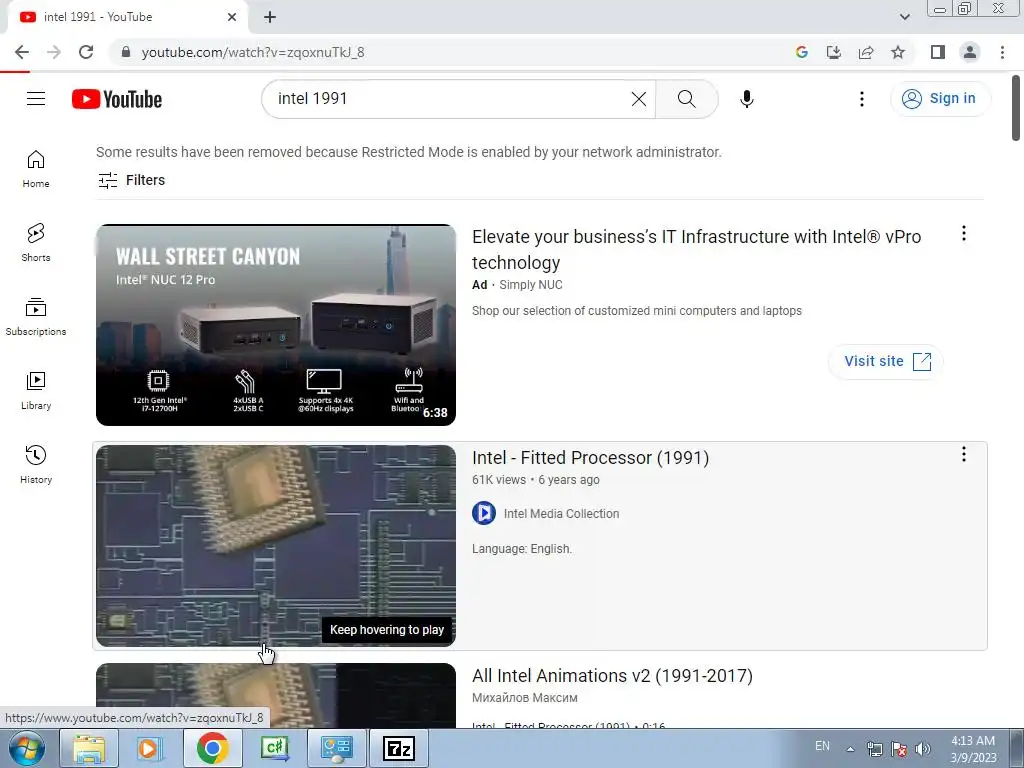The width and height of the screenshot is (1024, 768).
Task: Click the All Intel Animations video thumbnail
Action: [276, 696]
